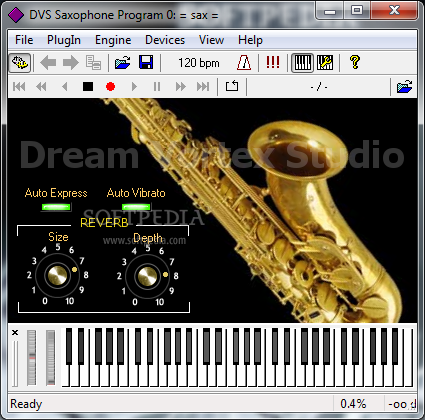Viewport: 425px width, 420px height.
Task: Close keyboard bar with small x
Action: [x=15, y=333]
